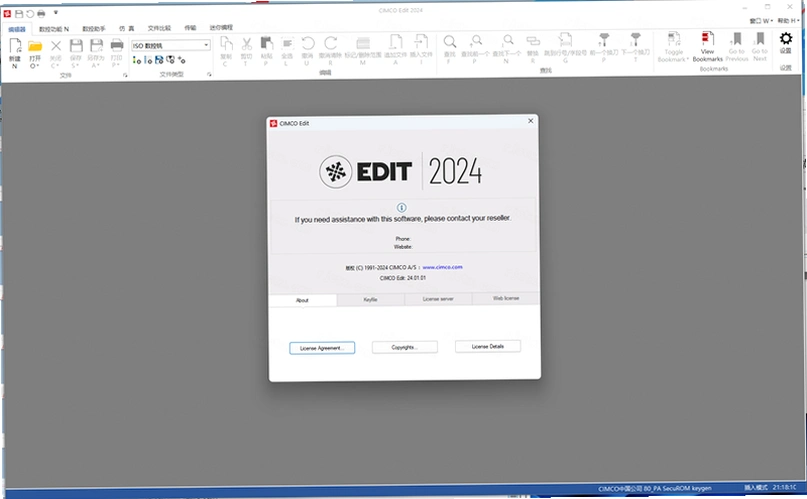Click the Print (打印) ribbon icon
Viewport: 807px width, 499px height.
pyautogui.click(x=117, y=46)
